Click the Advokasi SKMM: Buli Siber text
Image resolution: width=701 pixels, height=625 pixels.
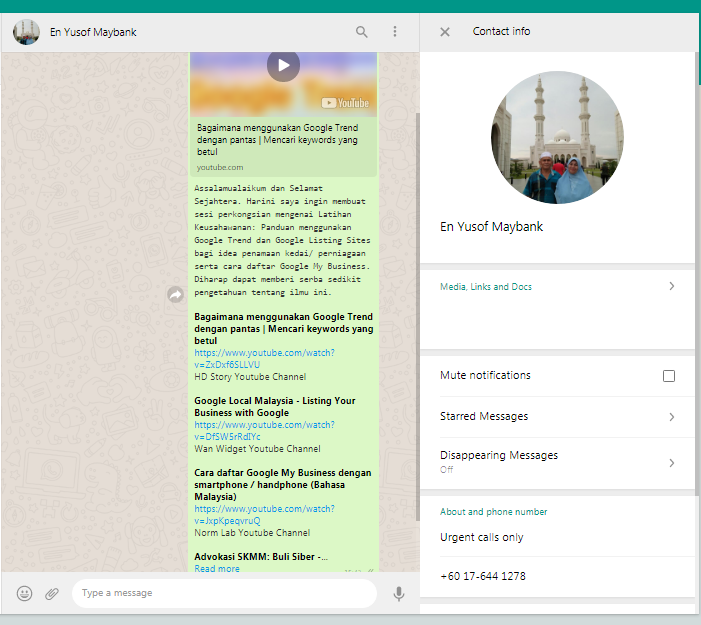click(261, 557)
